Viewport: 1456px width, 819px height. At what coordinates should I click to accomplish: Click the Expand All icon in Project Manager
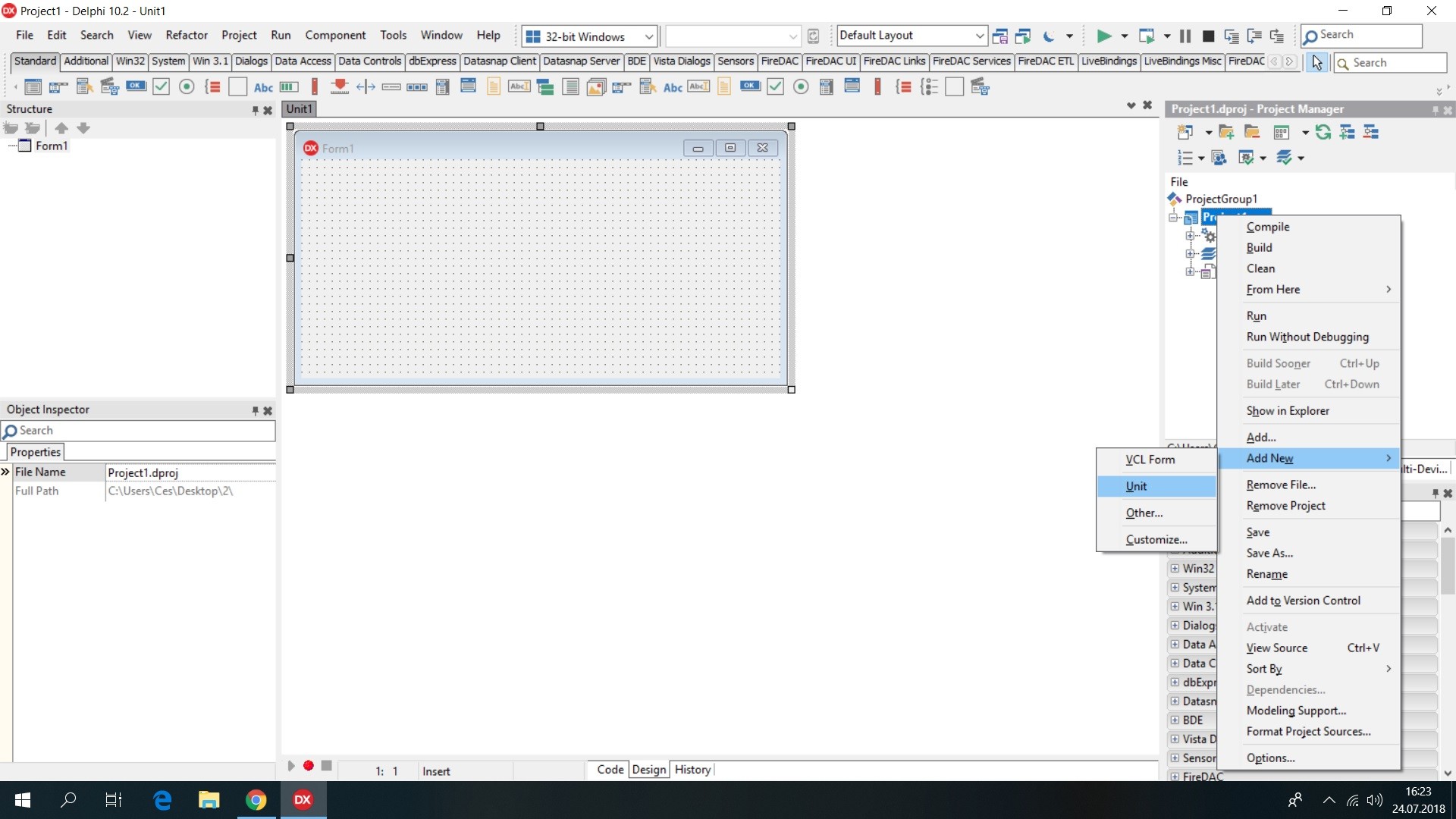(x=1348, y=132)
